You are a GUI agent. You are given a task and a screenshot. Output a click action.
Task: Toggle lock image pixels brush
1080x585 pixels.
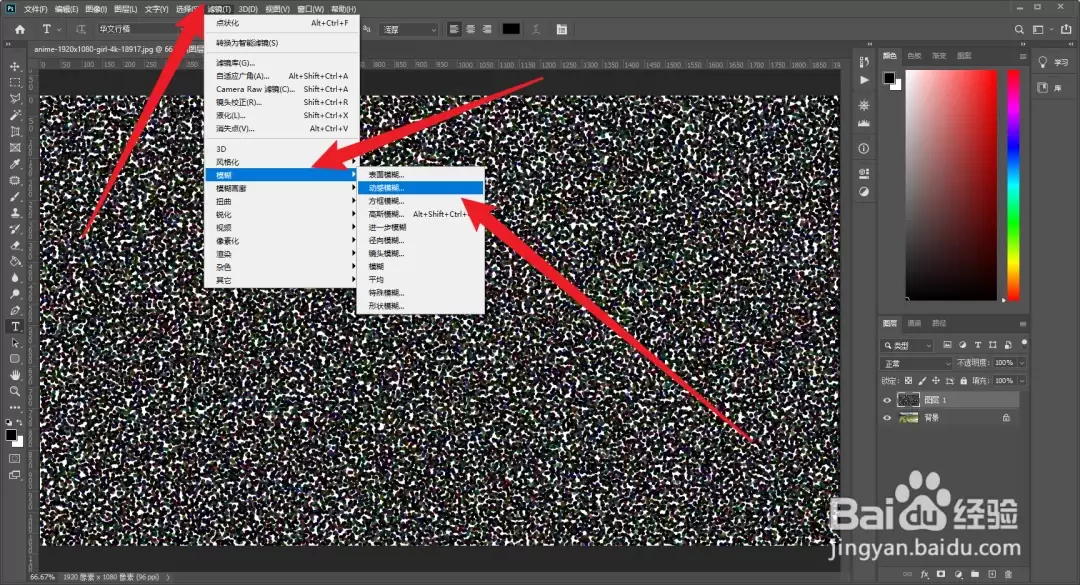(922, 380)
